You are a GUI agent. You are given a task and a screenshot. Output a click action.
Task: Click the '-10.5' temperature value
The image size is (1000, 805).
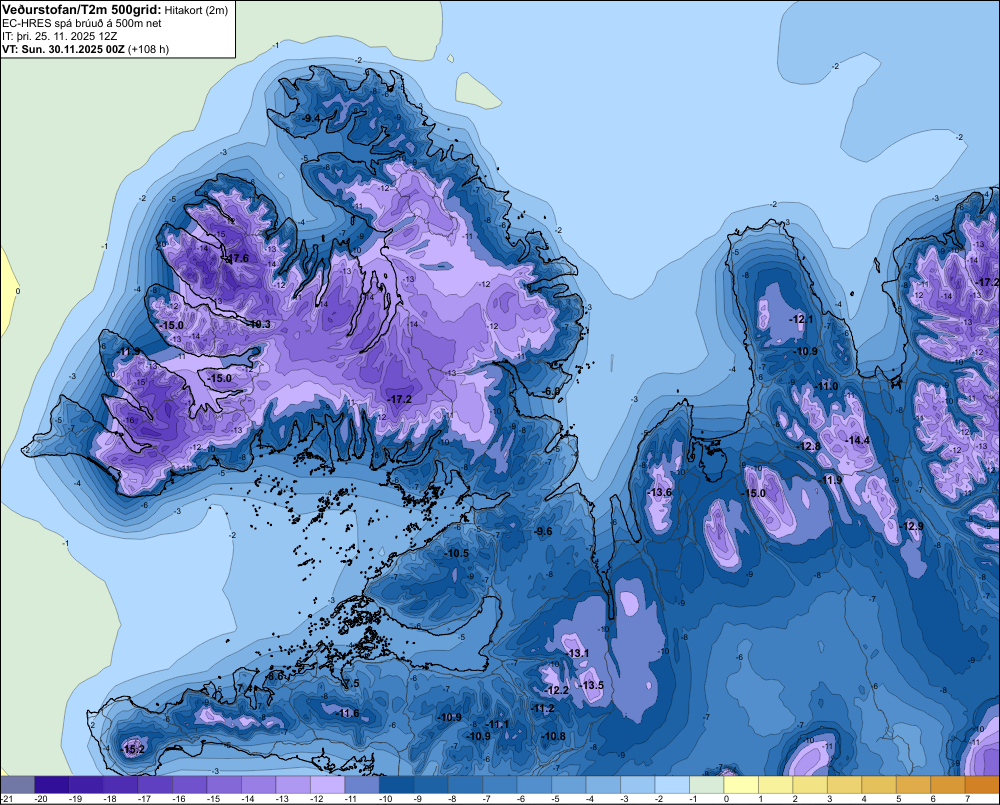pyautogui.click(x=457, y=554)
